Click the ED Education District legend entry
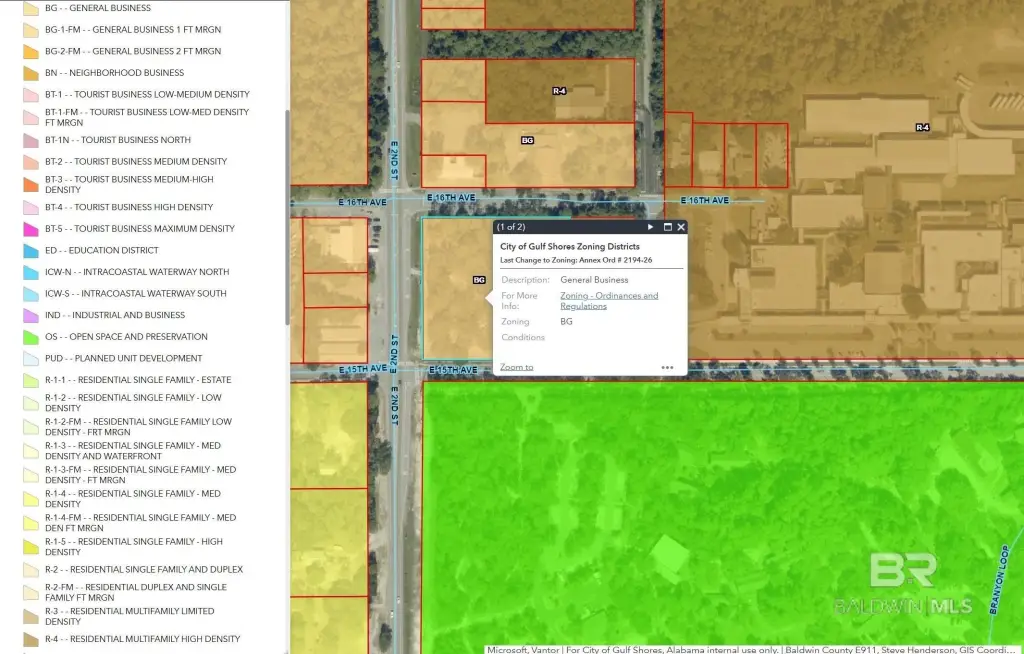Viewport: 1024px width, 654px height. coord(101,250)
